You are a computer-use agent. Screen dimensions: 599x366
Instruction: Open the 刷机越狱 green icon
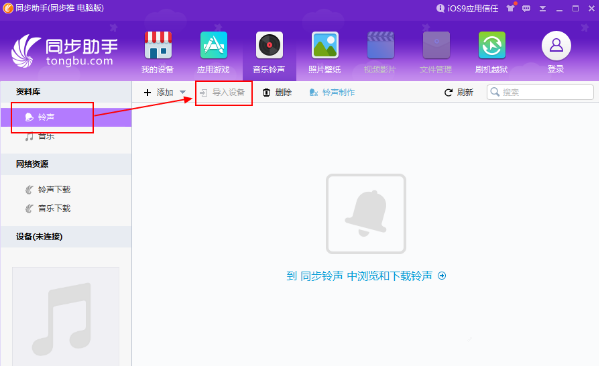tap(492, 45)
